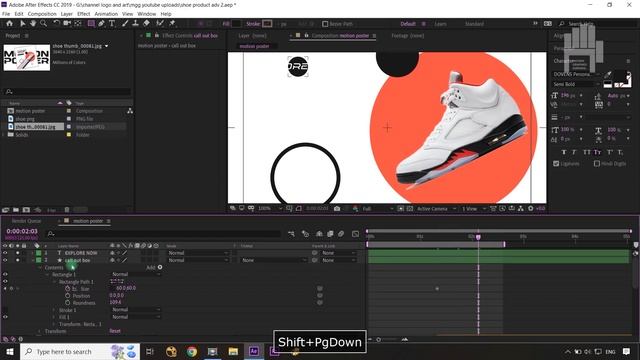Switch to the Standard workspace
The height and width of the screenshot is (360, 640).
pyautogui.click(x=474, y=24)
